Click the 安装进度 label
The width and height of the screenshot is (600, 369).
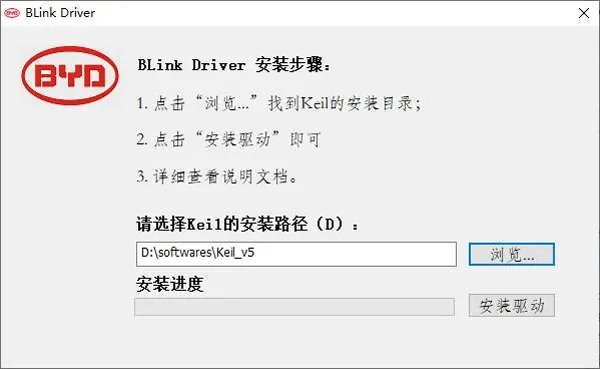tap(170, 284)
